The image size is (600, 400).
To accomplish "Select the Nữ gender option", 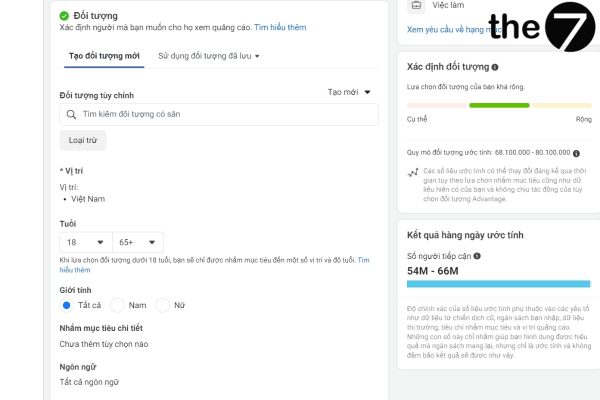I will tap(164, 304).
